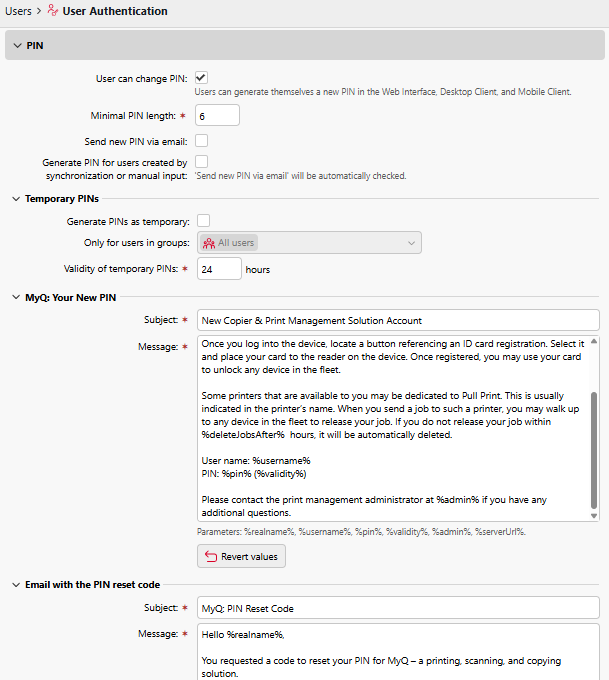Collapse Email with the PIN reset code section

coord(16,584)
